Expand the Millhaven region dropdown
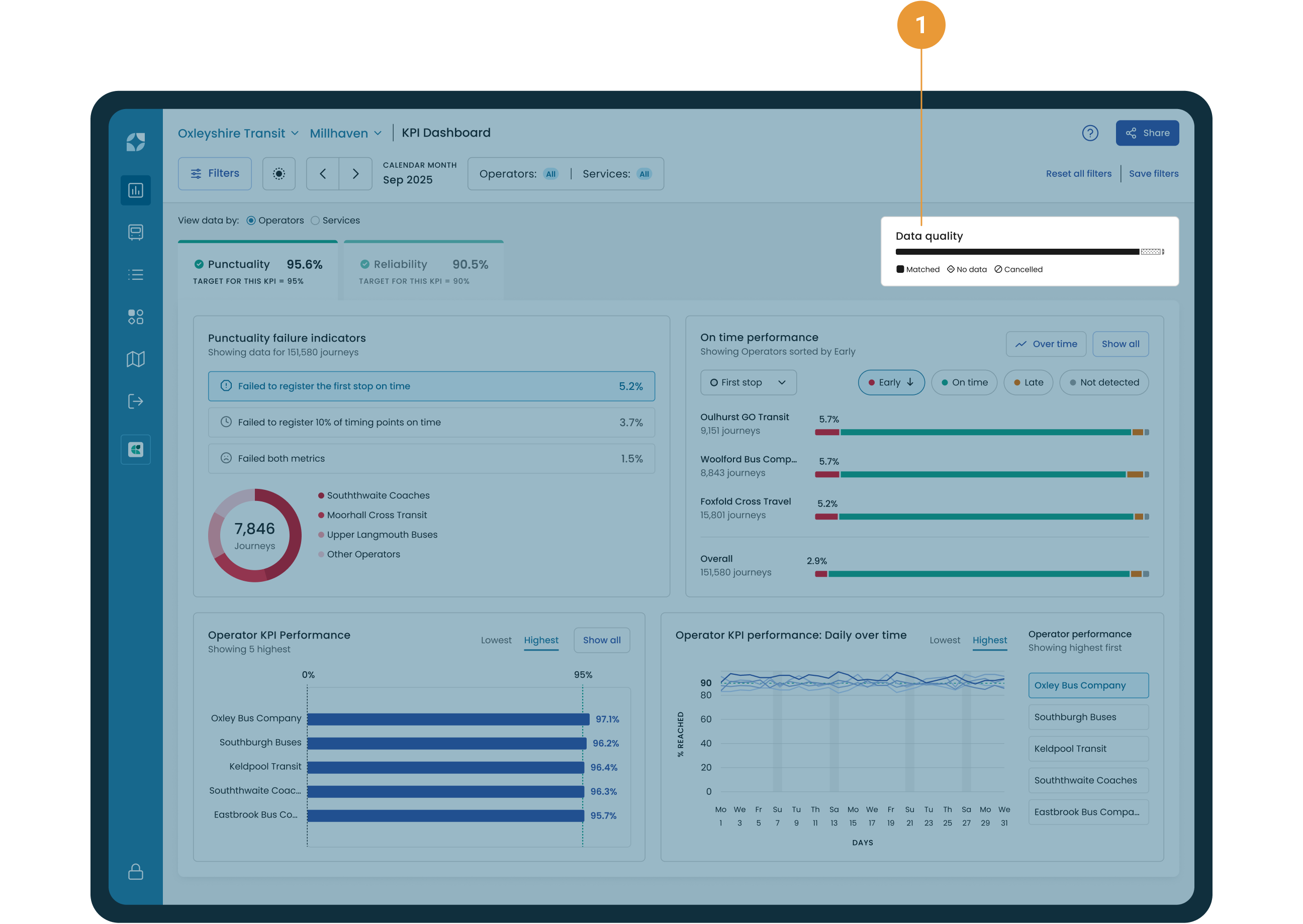Image resolution: width=1303 pixels, height=924 pixels. tap(345, 133)
